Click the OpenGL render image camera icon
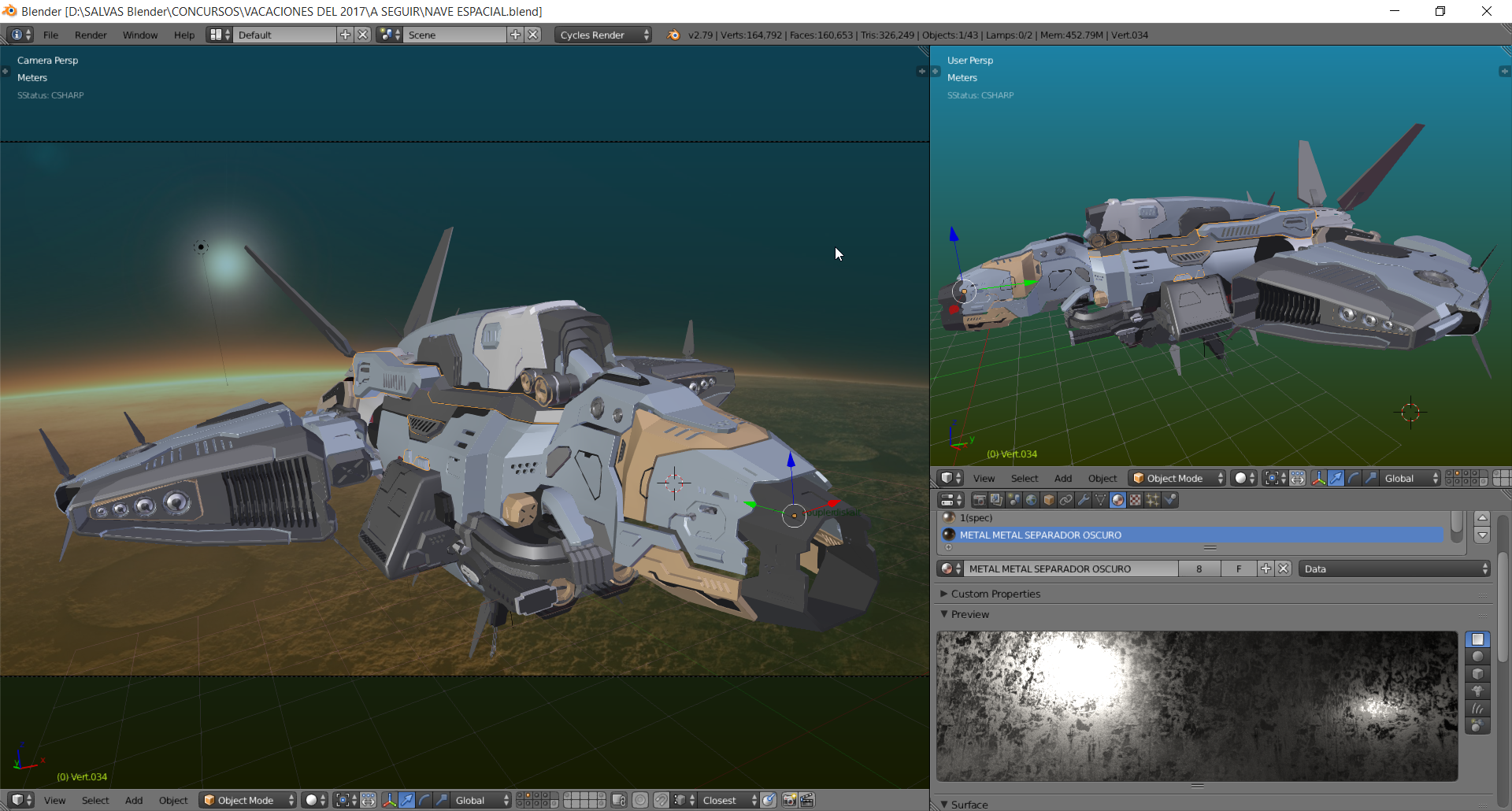The image size is (1512, 811). [x=789, y=800]
